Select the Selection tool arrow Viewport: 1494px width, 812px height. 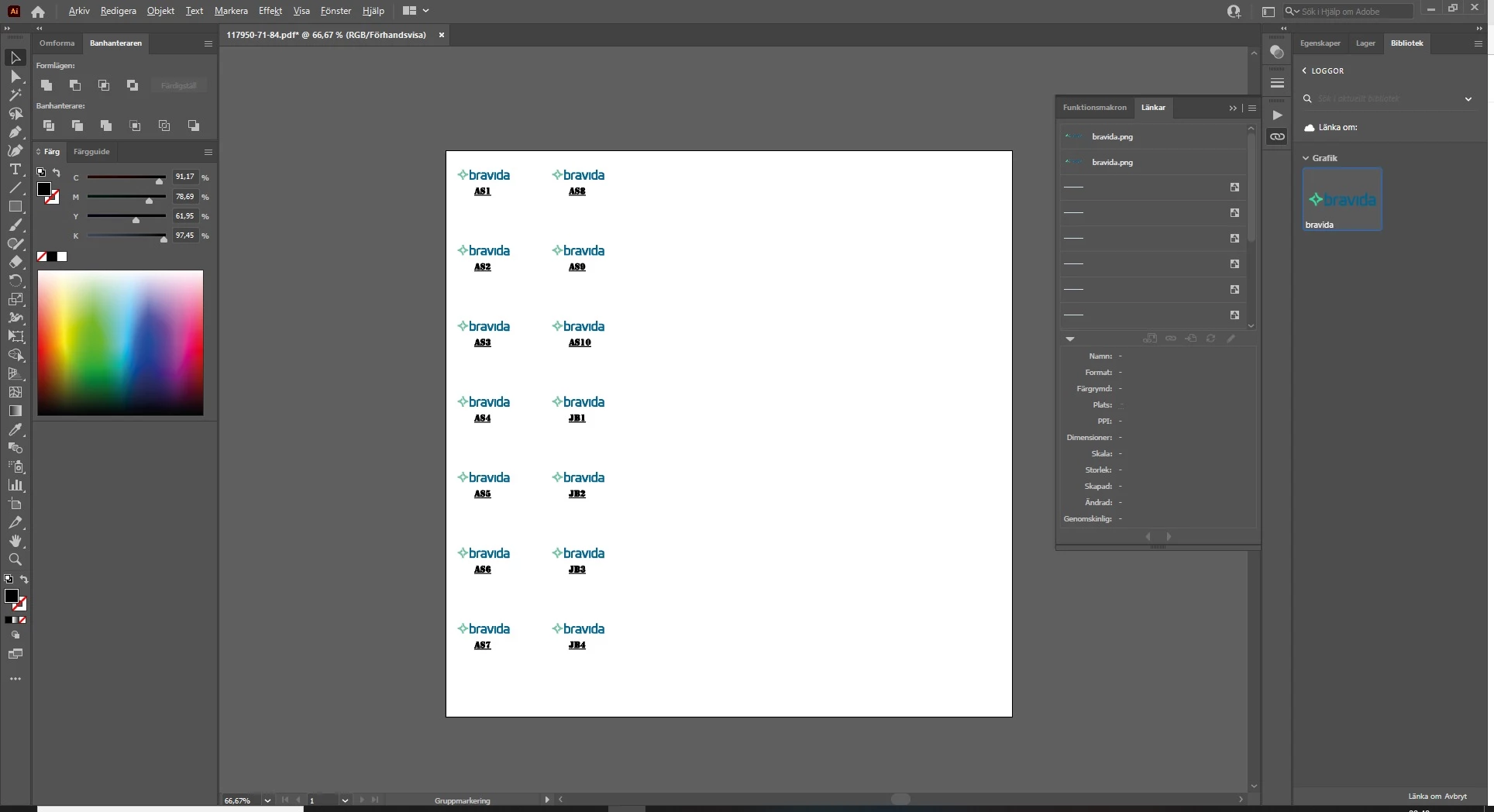(15, 58)
